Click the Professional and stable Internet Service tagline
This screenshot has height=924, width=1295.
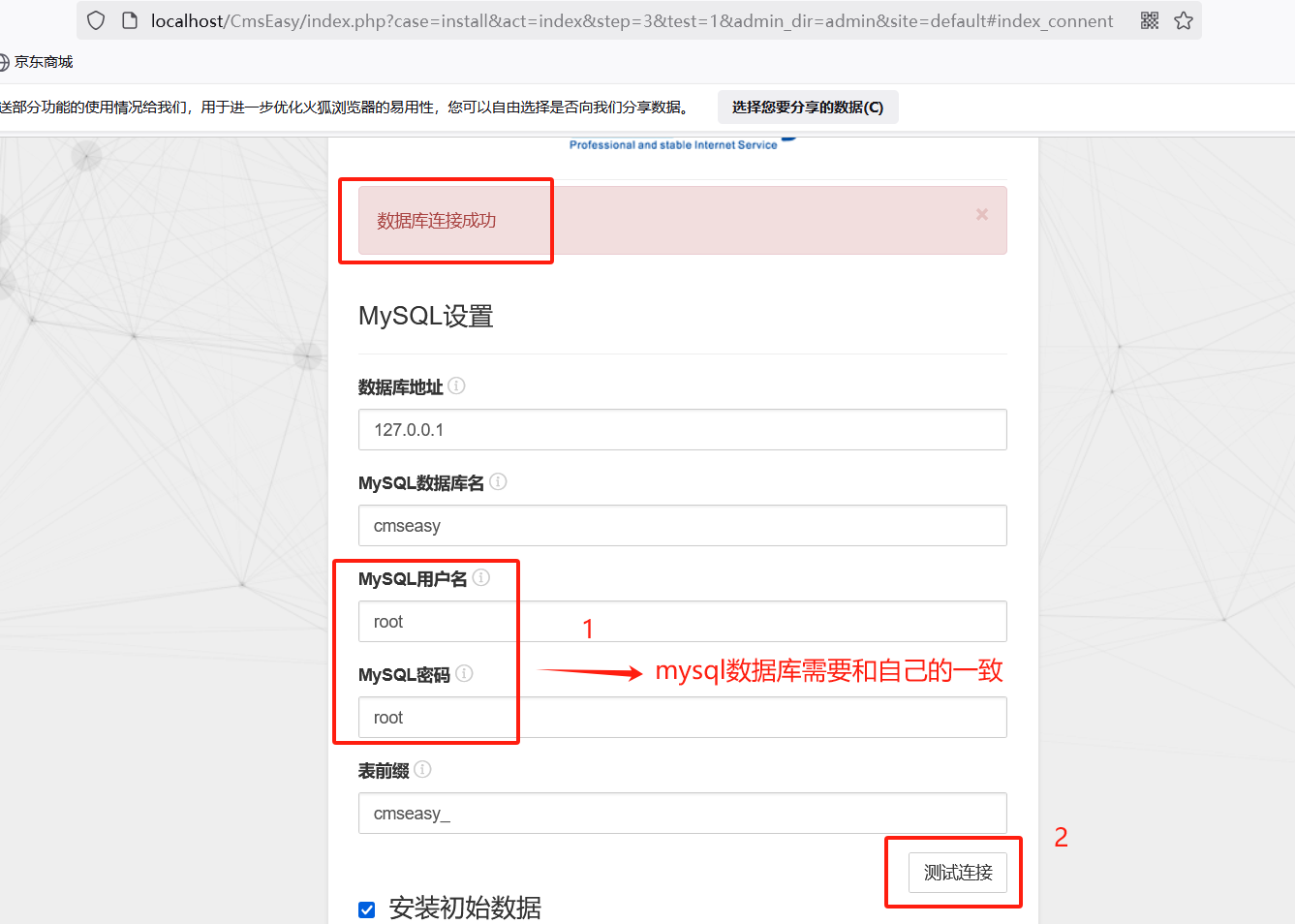673,145
